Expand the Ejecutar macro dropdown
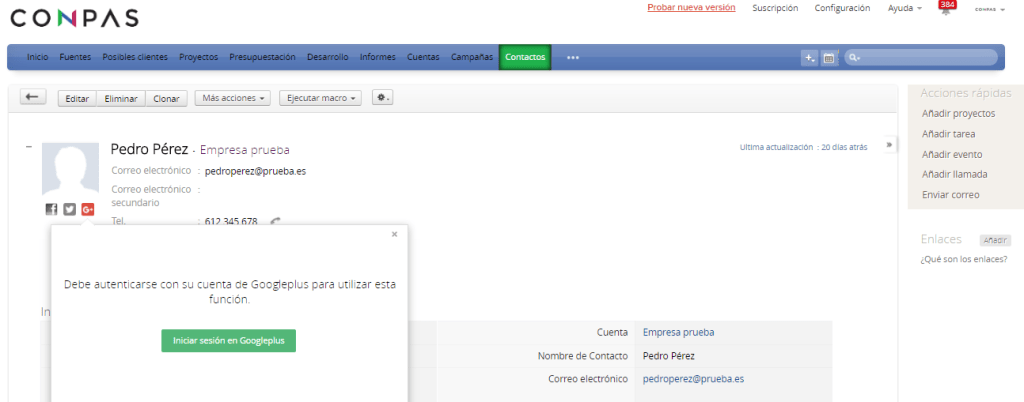This screenshot has width=1024, height=402. (321, 98)
